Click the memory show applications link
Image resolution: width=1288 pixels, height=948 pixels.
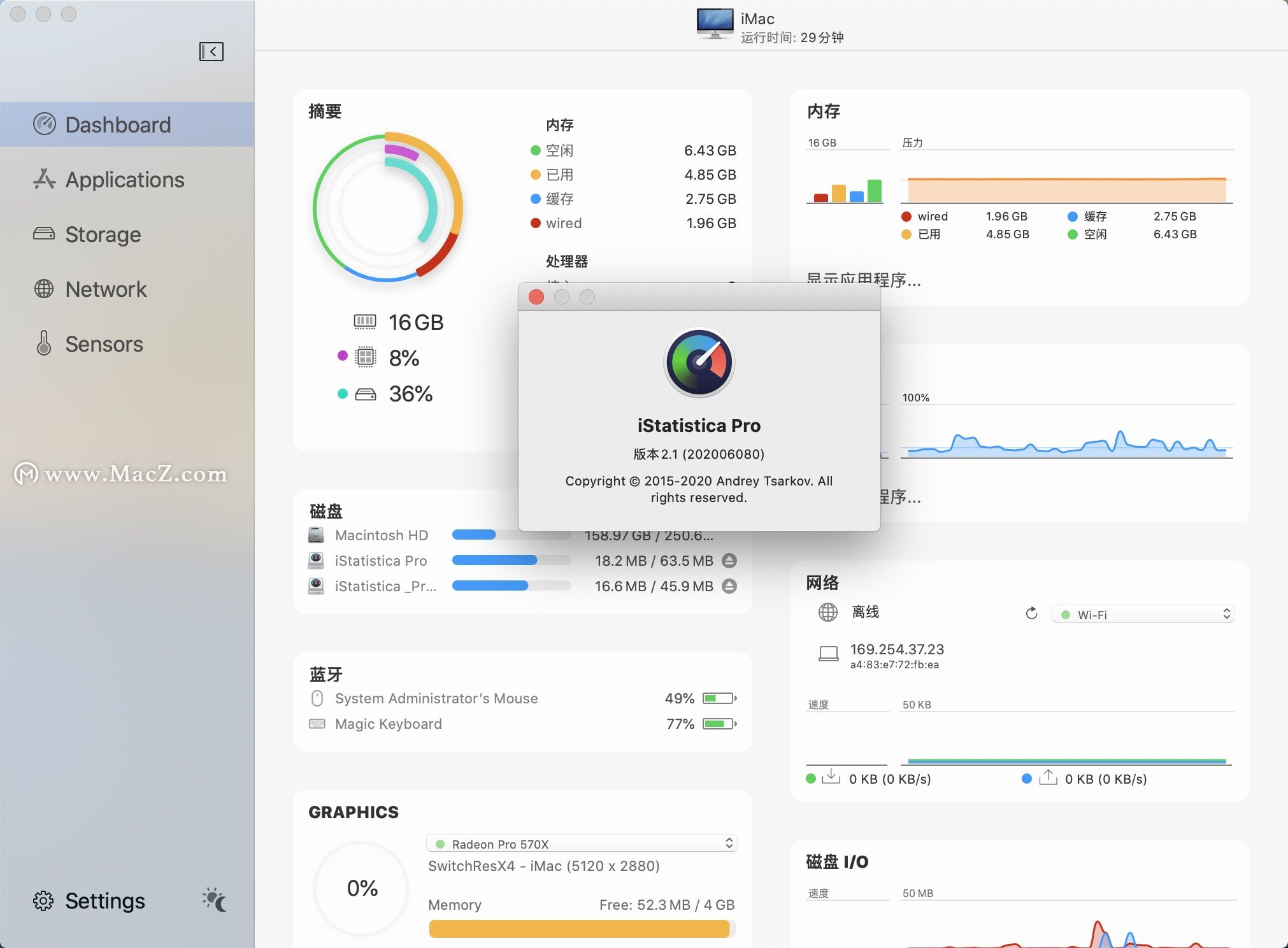[x=863, y=281]
